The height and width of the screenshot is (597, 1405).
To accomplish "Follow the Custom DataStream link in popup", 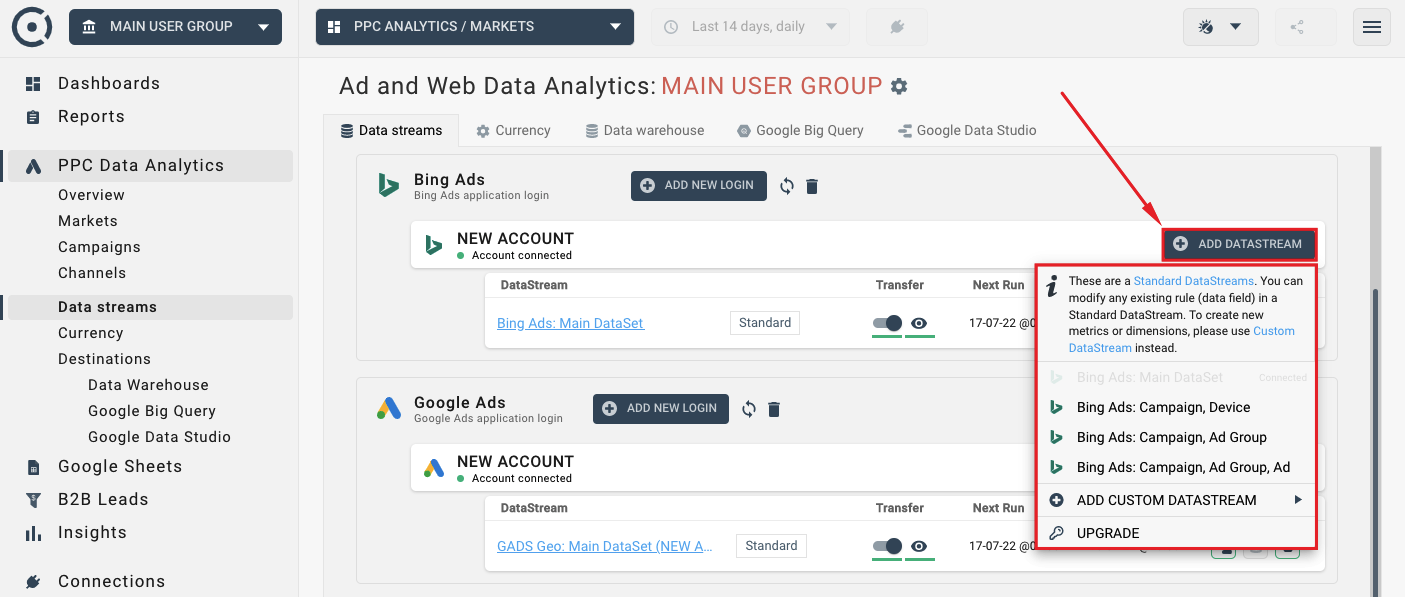I will pos(1182,340).
